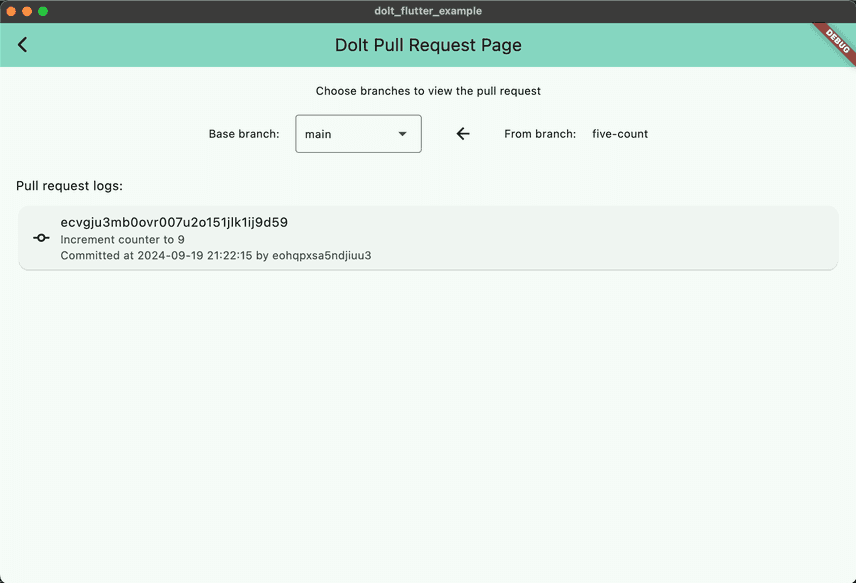Click the five-count branch name
Image resolution: width=856 pixels, height=583 pixels.
[620, 134]
